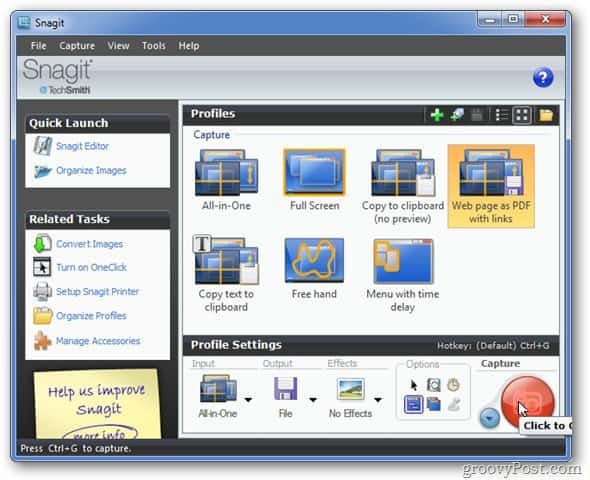Click the File output floppy disk icon
590x480 pixels.
point(286,389)
